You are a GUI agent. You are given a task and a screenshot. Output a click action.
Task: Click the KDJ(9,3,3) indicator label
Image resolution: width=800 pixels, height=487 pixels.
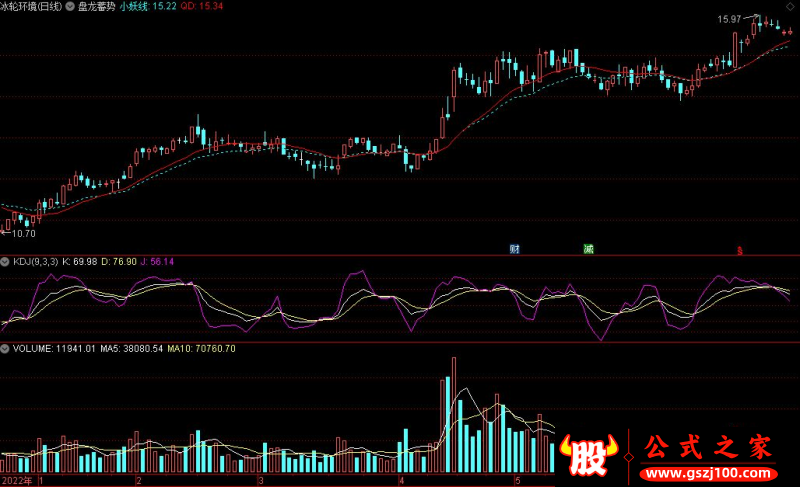click(36, 262)
